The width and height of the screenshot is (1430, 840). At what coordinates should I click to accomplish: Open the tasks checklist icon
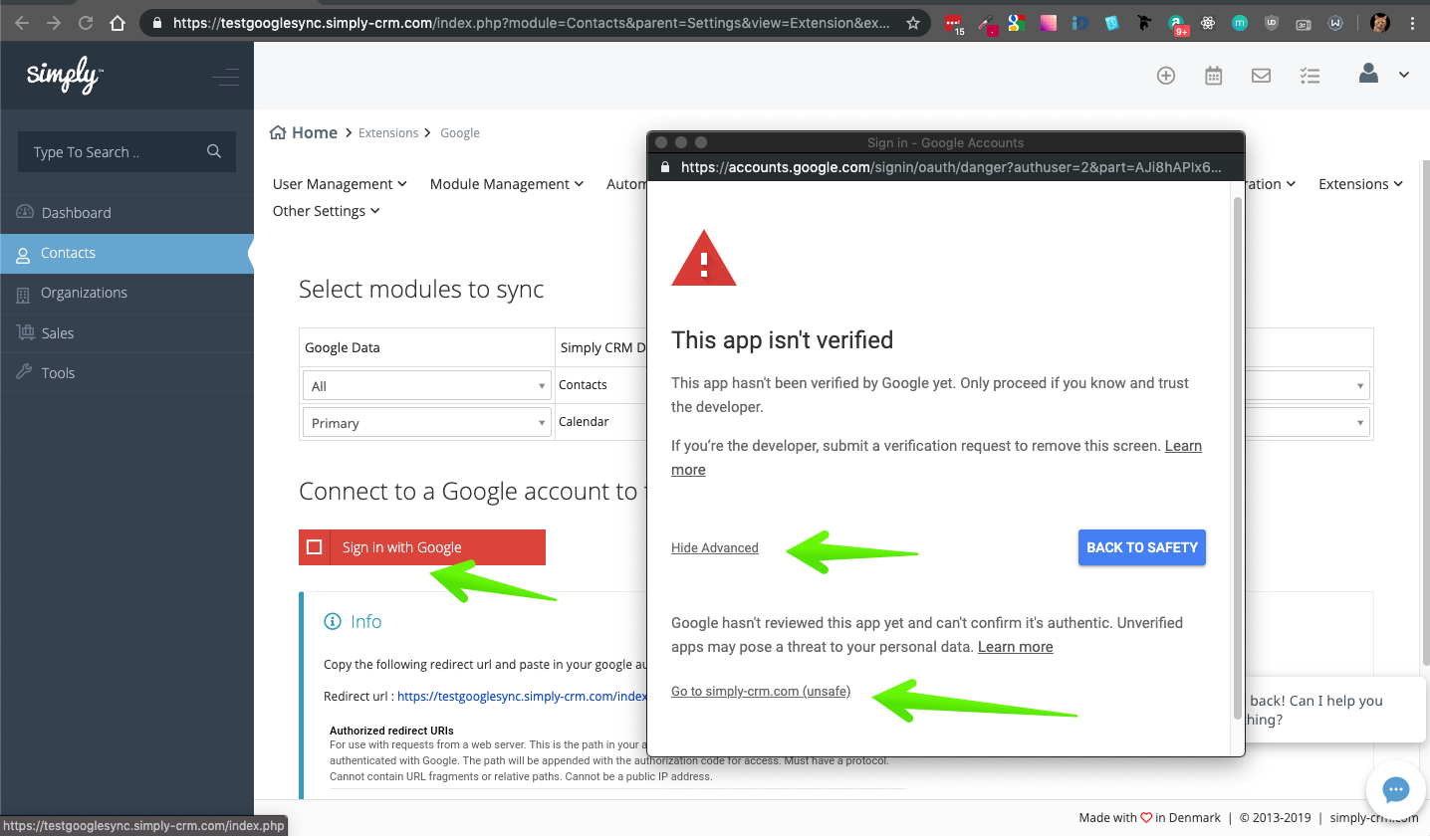pyautogui.click(x=1310, y=76)
